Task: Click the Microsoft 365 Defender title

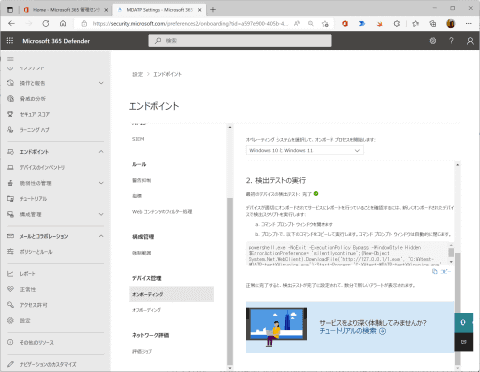Action: (56, 41)
